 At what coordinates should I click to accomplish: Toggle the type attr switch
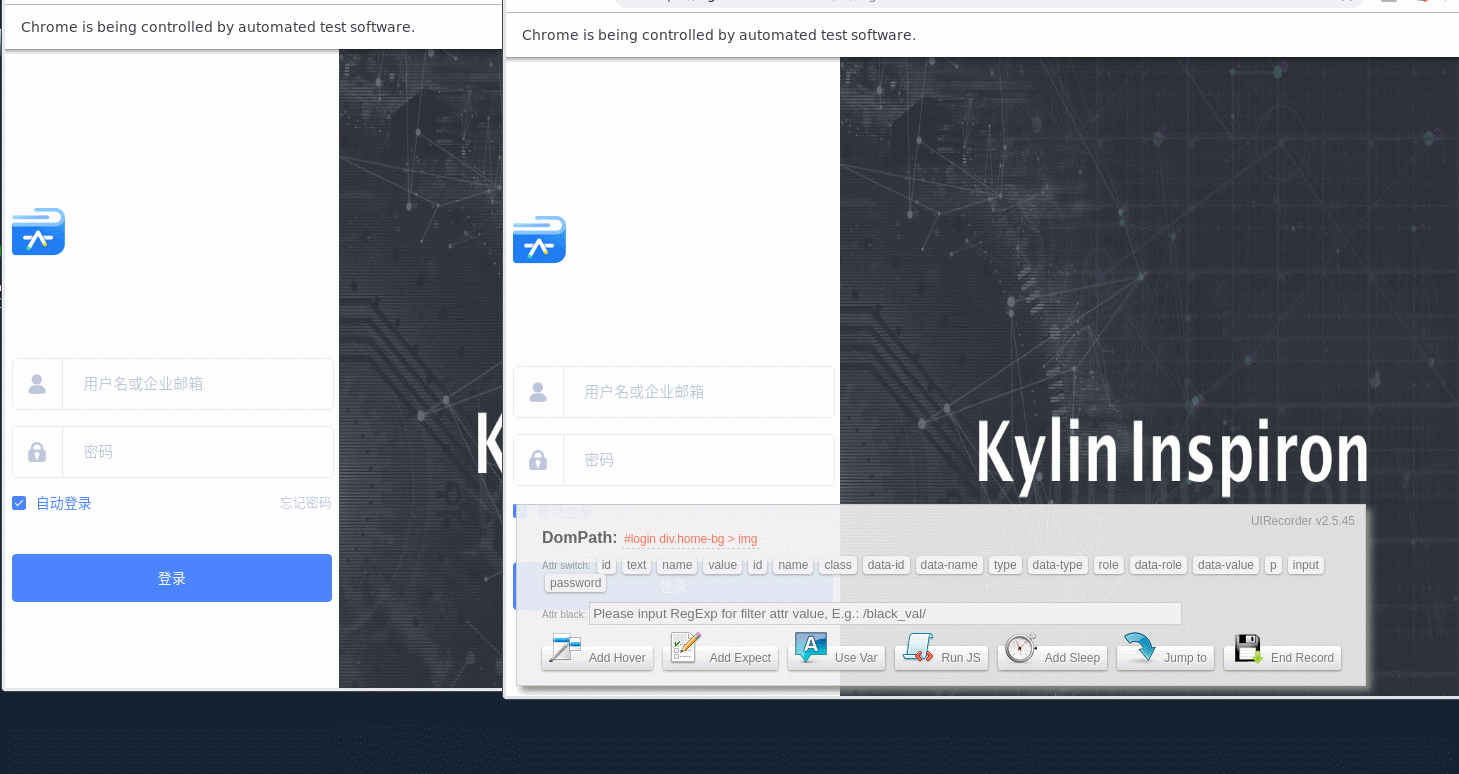click(1005, 565)
